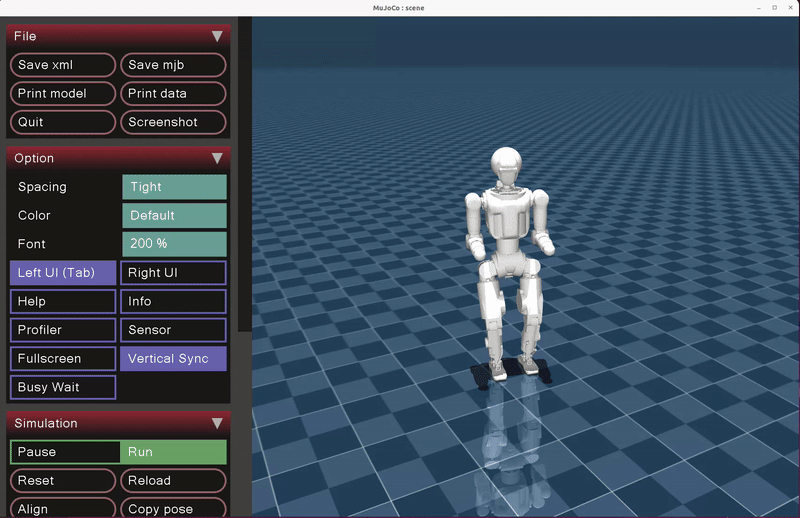The width and height of the screenshot is (800, 518).
Task: Collapse the File section triangle
Action: tap(217, 36)
